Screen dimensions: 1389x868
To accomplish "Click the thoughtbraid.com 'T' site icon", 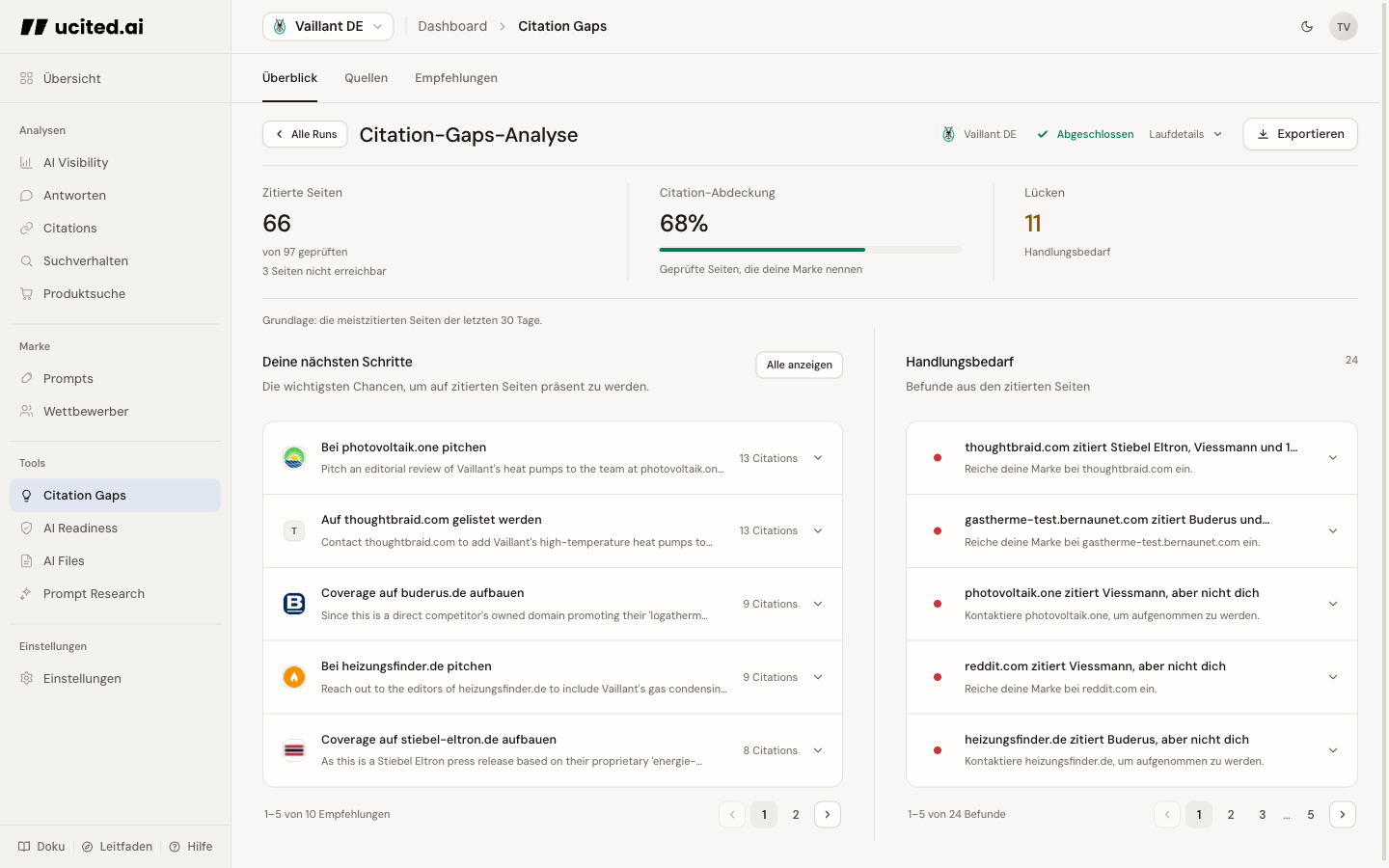I will click(294, 531).
